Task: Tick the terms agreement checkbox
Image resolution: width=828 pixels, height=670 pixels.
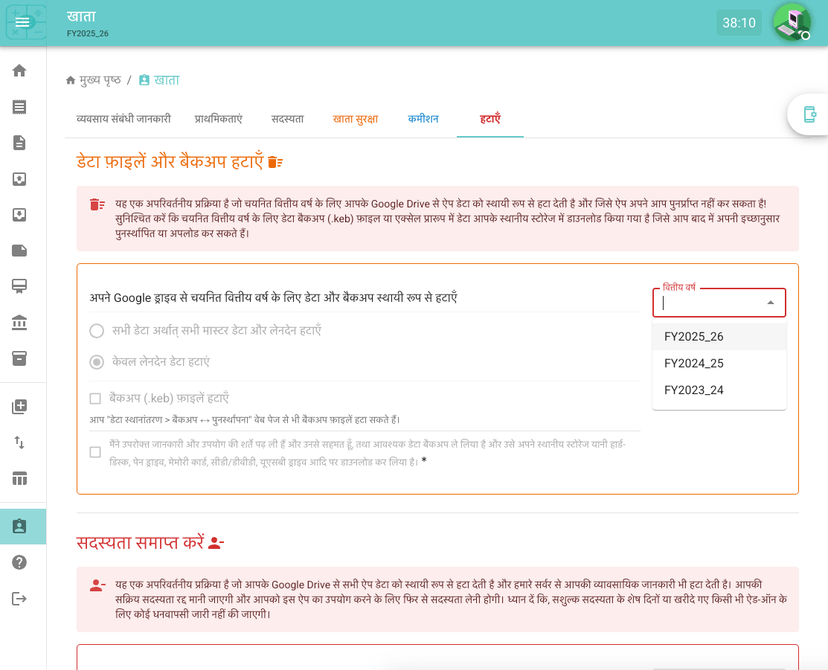Action: 96,452
